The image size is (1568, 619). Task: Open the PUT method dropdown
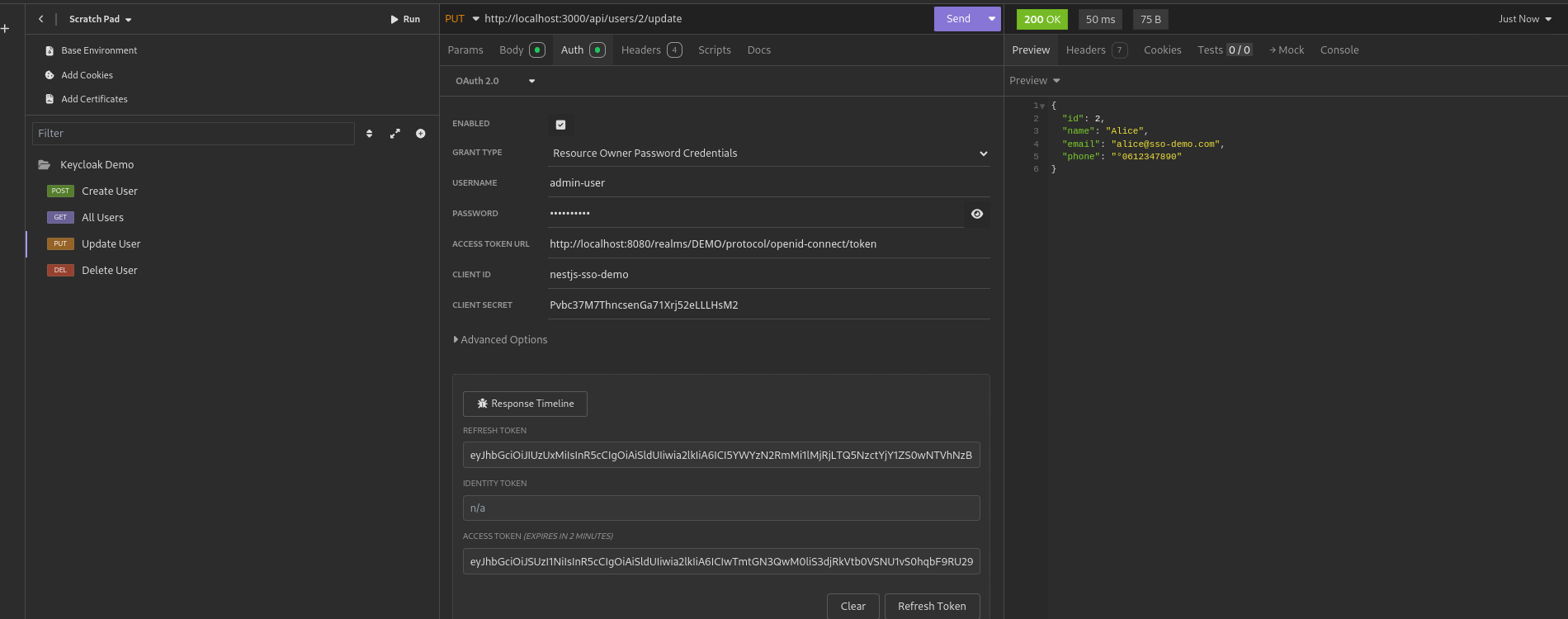click(x=462, y=19)
